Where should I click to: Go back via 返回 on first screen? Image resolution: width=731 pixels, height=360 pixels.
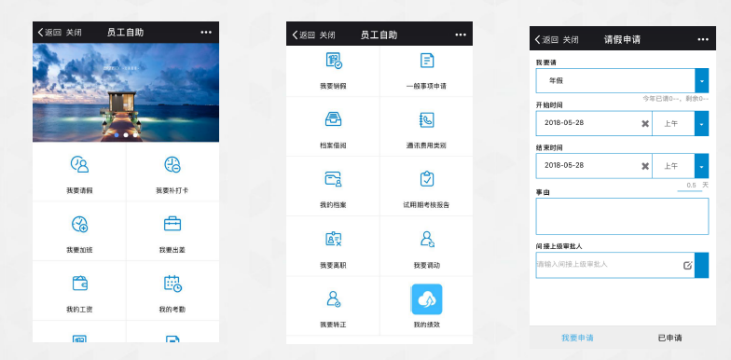point(49,32)
